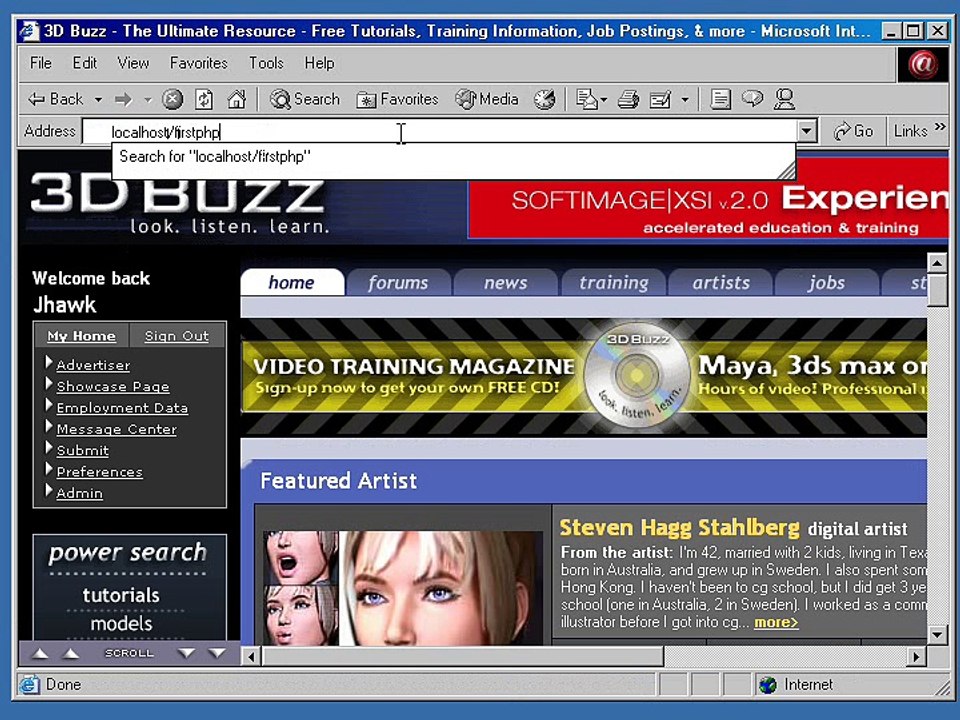Select the 'Search for localhost/firstphp' suggestion

coord(453,157)
